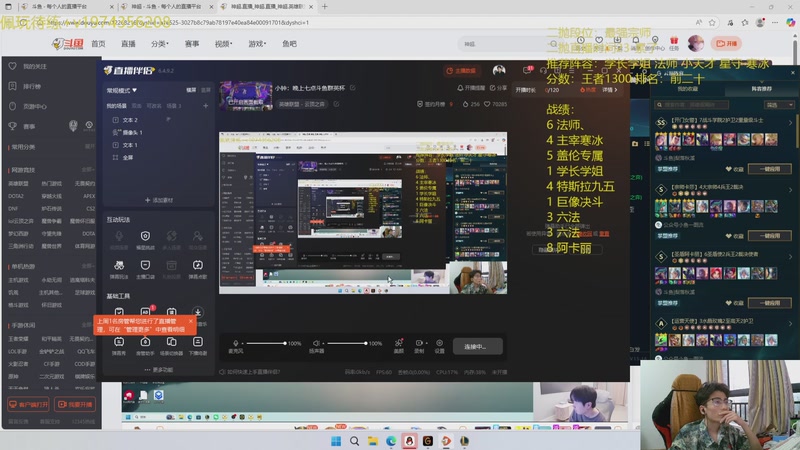The width and height of the screenshot is (800, 450).
Task: Open the 常规模式 mode dropdown
Action: click(x=121, y=90)
